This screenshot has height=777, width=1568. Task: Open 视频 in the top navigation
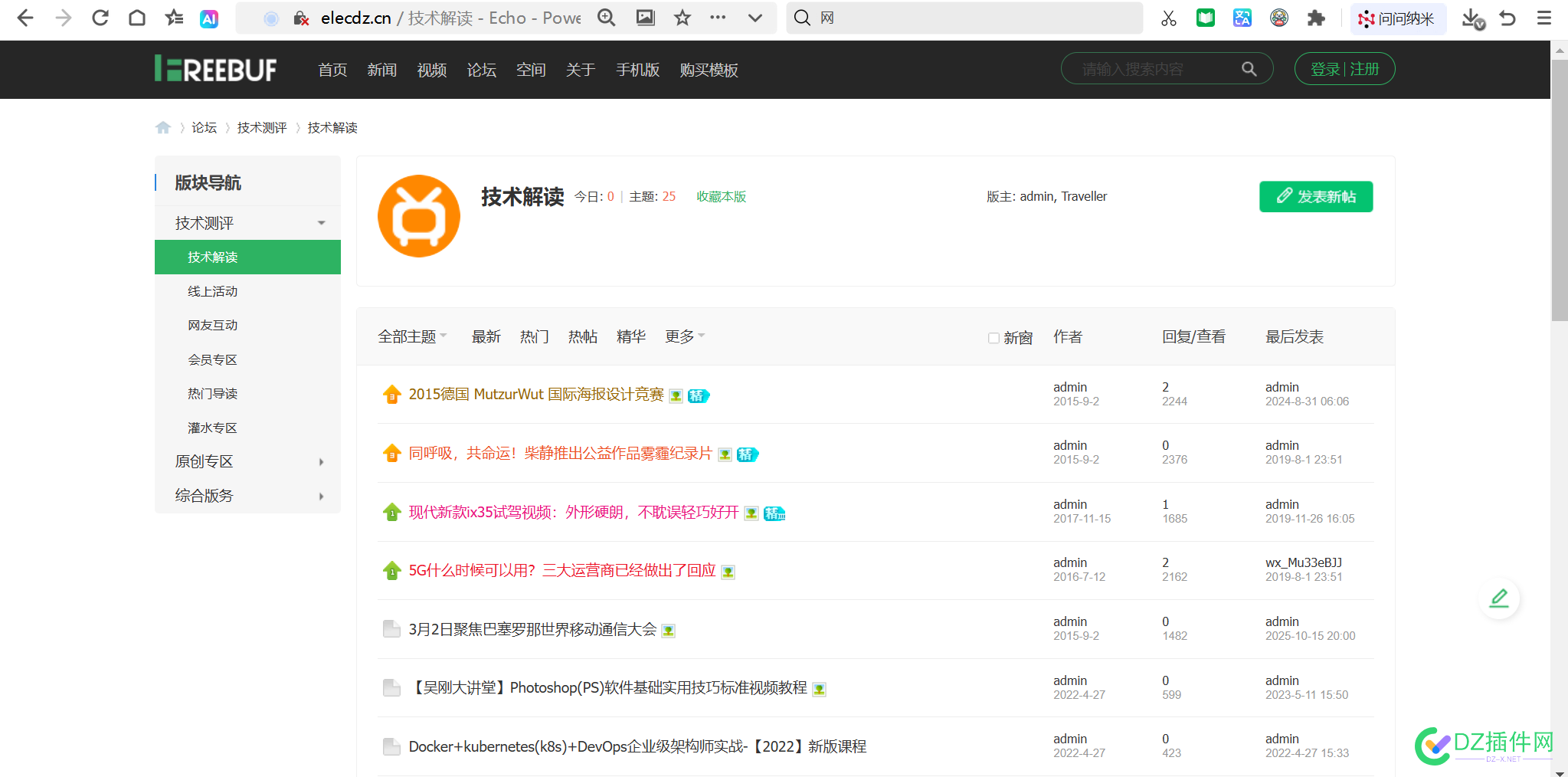click(431, 70)
